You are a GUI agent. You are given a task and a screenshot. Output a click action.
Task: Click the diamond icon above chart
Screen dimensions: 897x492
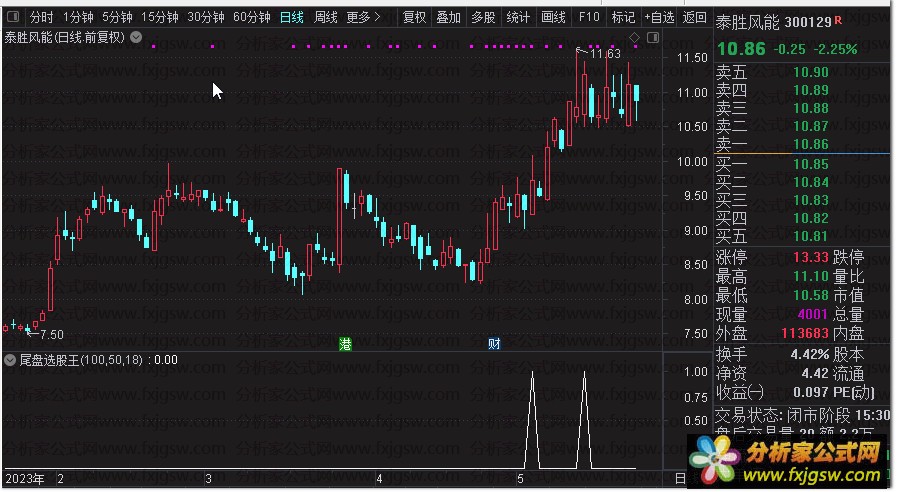tap(634, 38)
